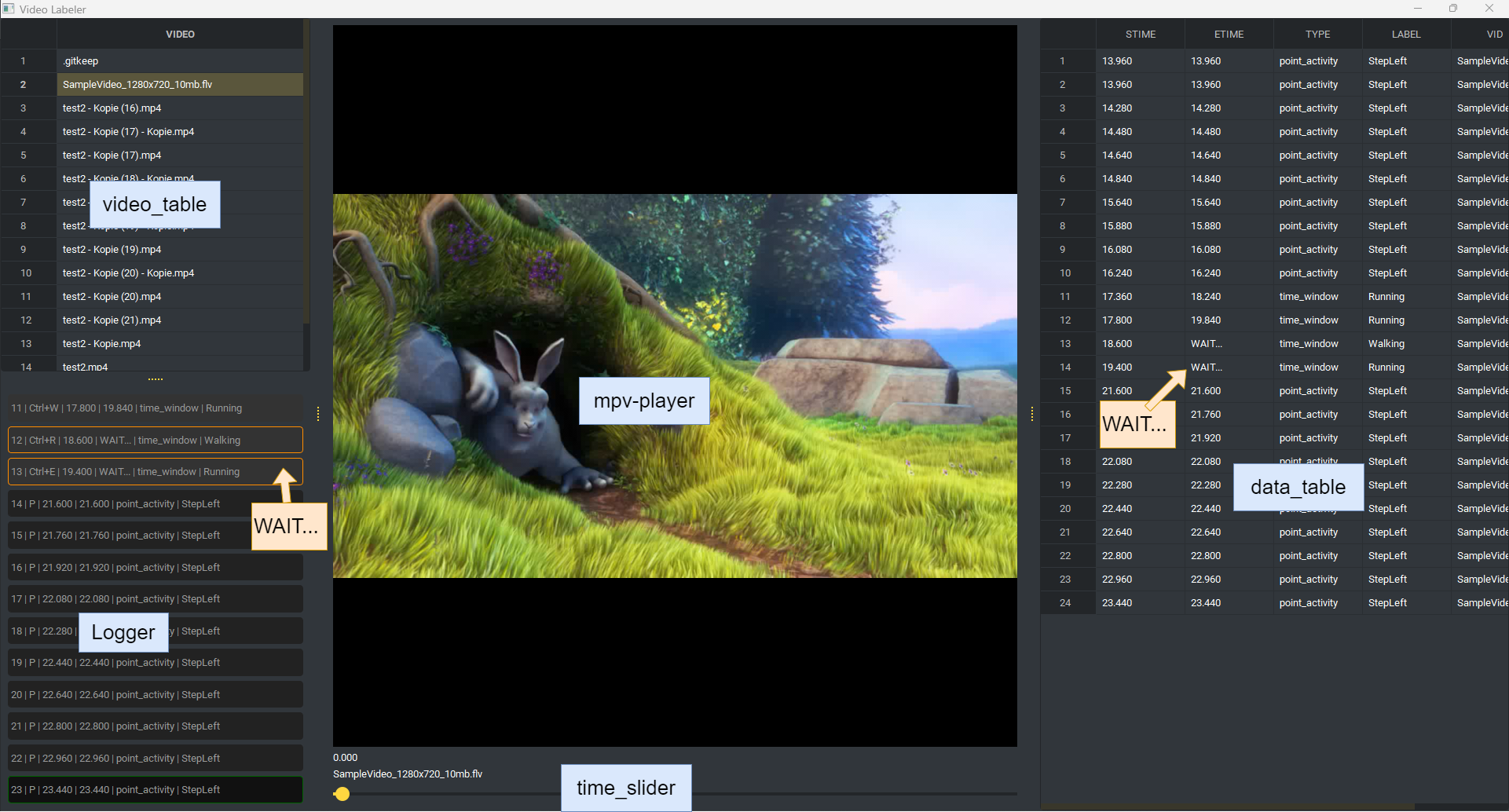Click STIME cell 23.440 in row 24

tap(1141, 603)
